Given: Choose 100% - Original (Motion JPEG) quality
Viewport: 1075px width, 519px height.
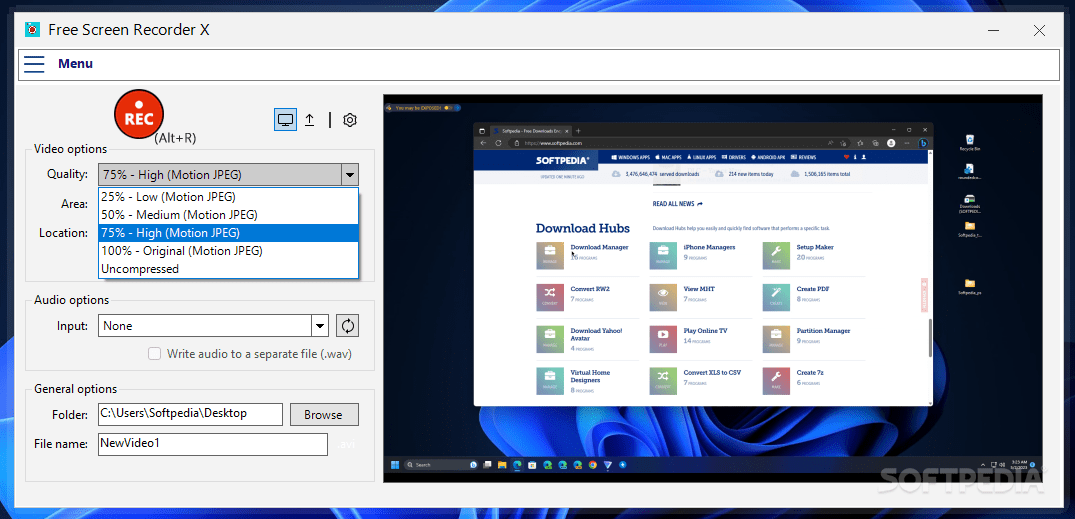Looking at the screenshot, I should 228,251.
